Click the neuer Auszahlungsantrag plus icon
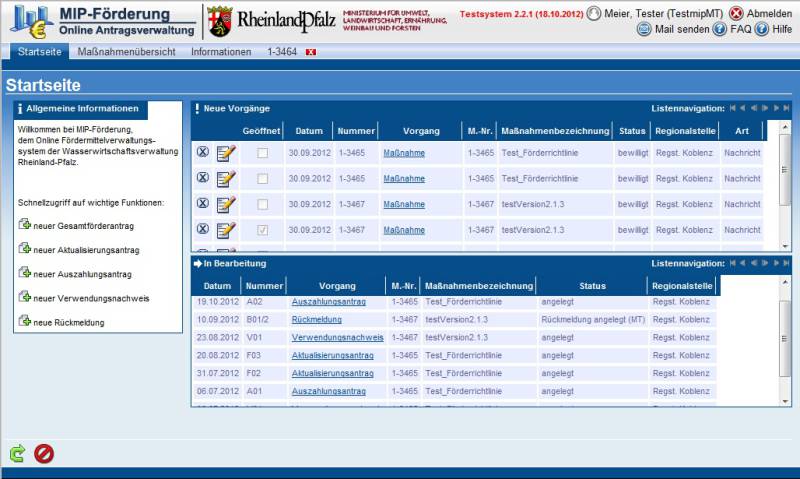The image size is (800, 479). click(x=24, y=272)
